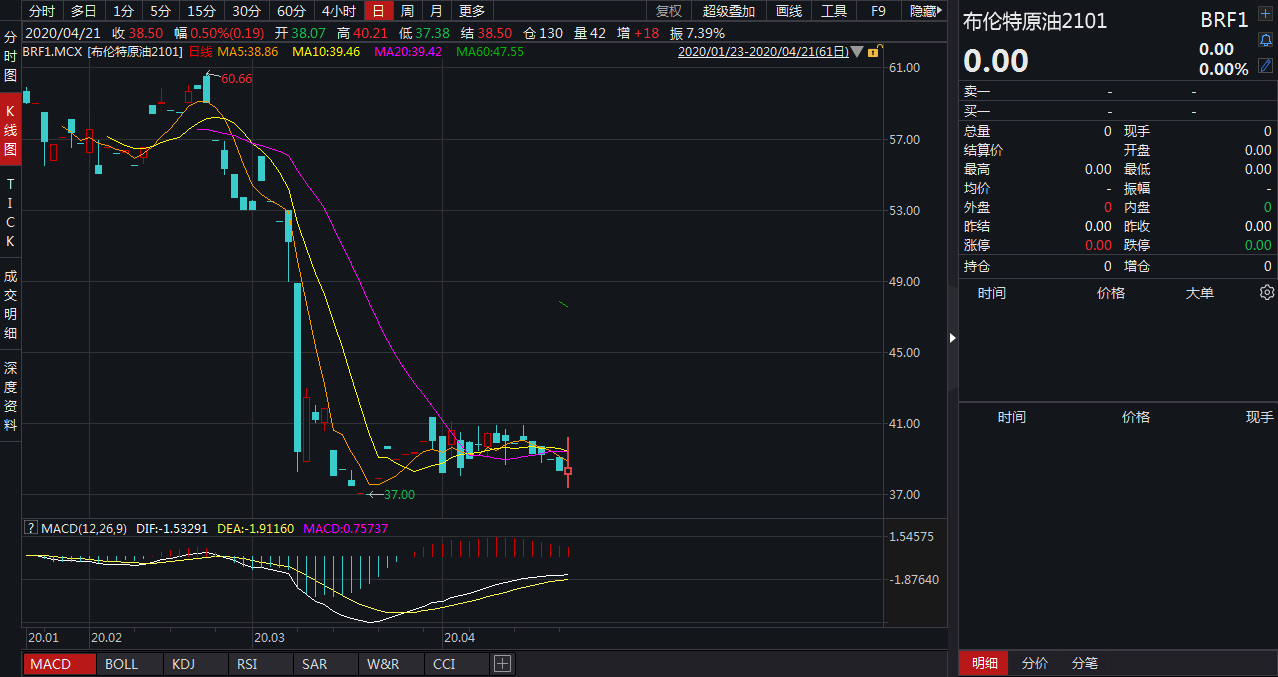Open the 分时图 sidebar view

pos(10,55)
